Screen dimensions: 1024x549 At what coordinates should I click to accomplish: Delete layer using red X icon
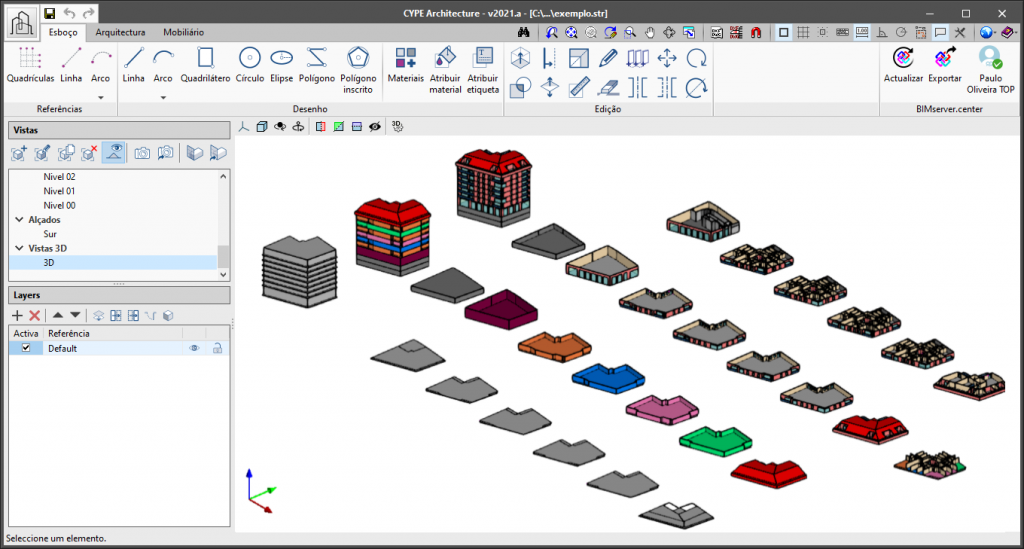tap(34, 315)
